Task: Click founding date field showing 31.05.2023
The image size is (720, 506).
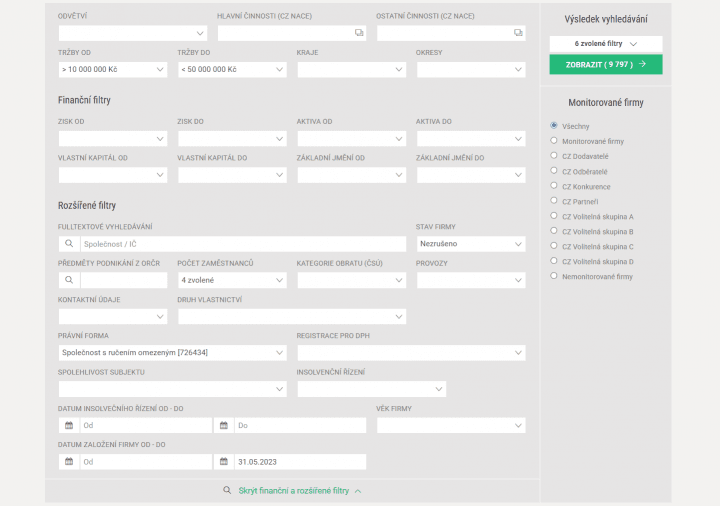Action: click(x=300, y=461)
